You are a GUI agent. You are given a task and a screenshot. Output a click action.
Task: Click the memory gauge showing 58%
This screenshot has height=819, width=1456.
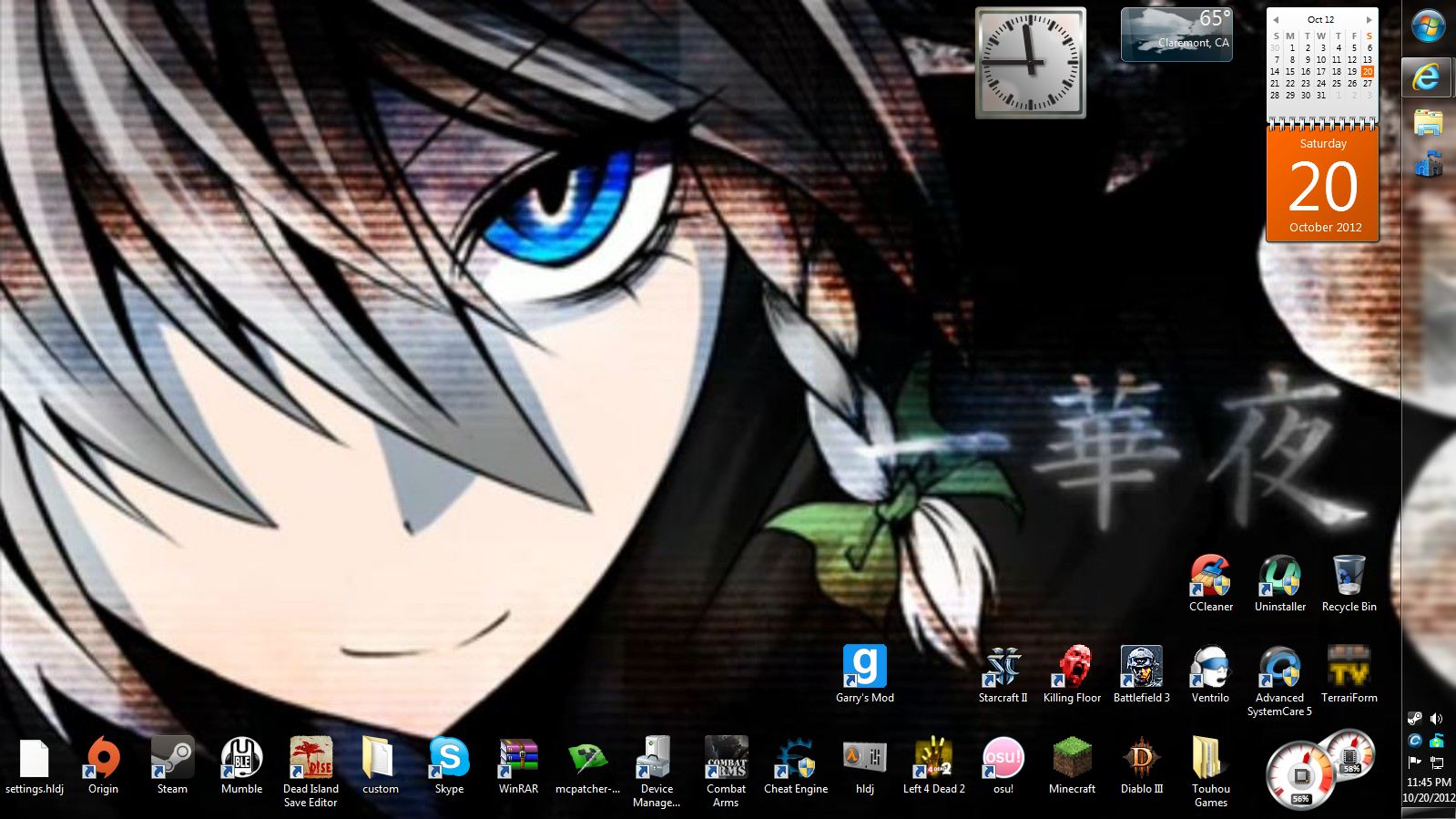click(x=1350, y=752)
